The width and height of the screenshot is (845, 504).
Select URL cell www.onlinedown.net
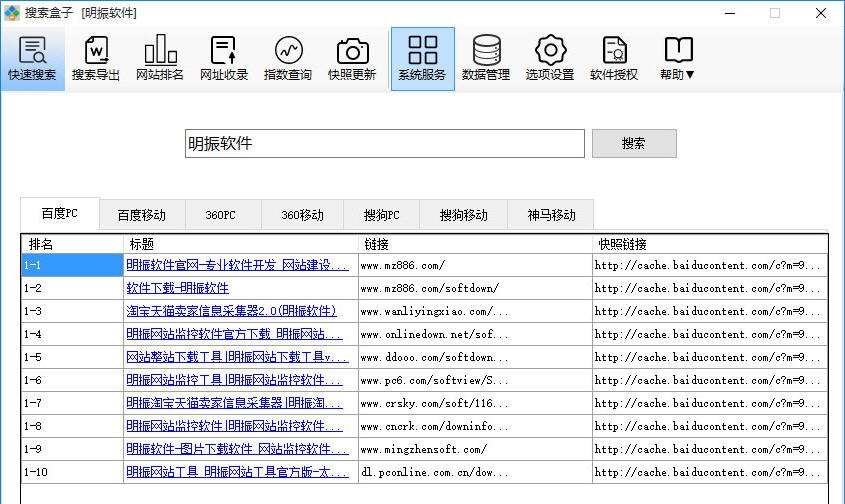coord(475,334)
